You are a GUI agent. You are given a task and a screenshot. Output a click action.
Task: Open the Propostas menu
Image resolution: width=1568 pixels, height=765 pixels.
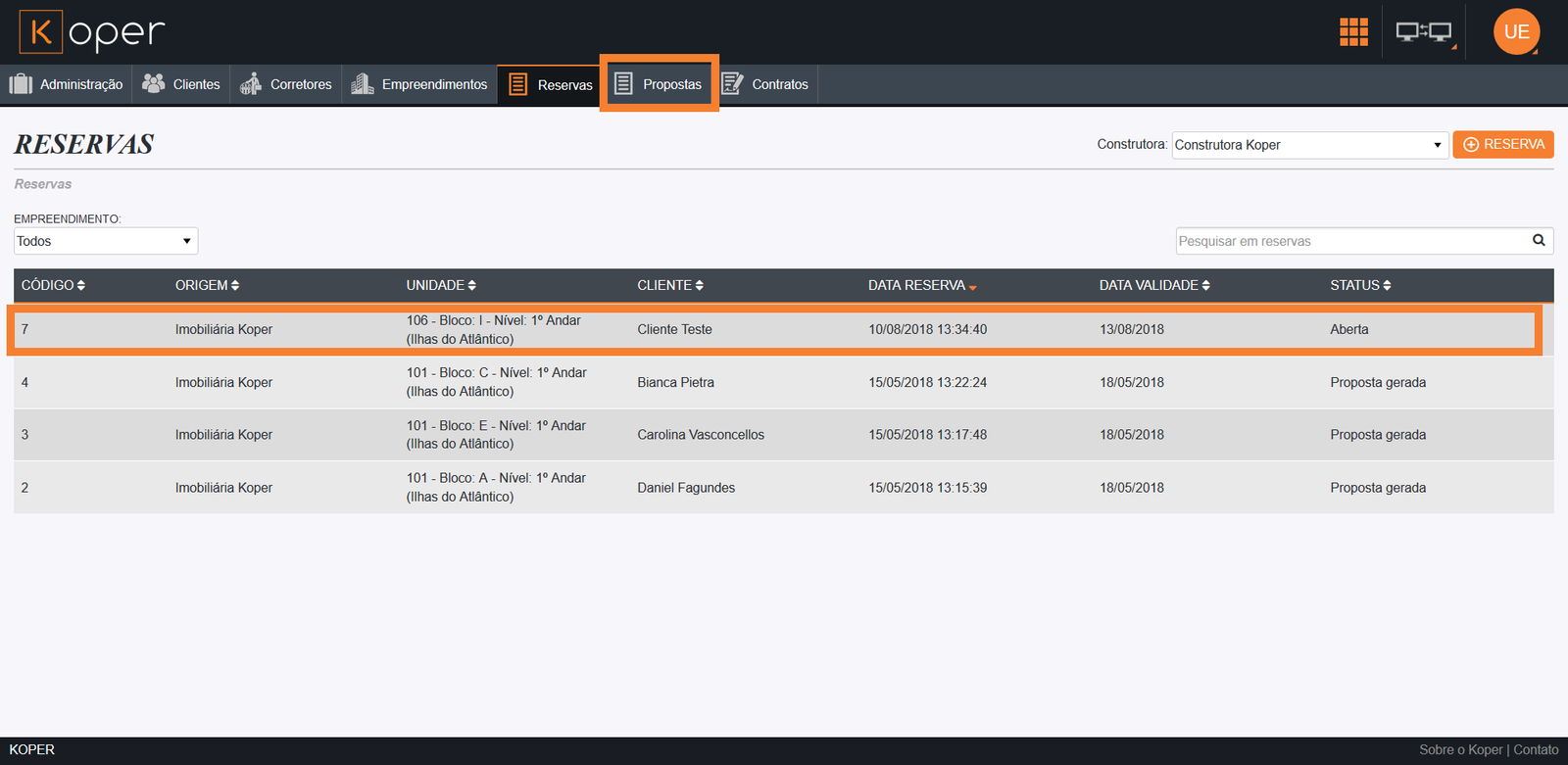(659, 84)
